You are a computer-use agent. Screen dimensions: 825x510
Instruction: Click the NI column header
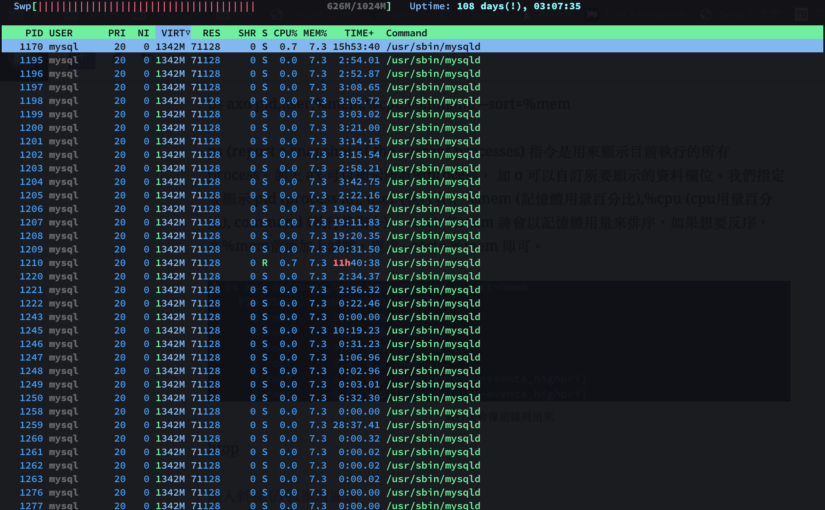tap(144, 33)
